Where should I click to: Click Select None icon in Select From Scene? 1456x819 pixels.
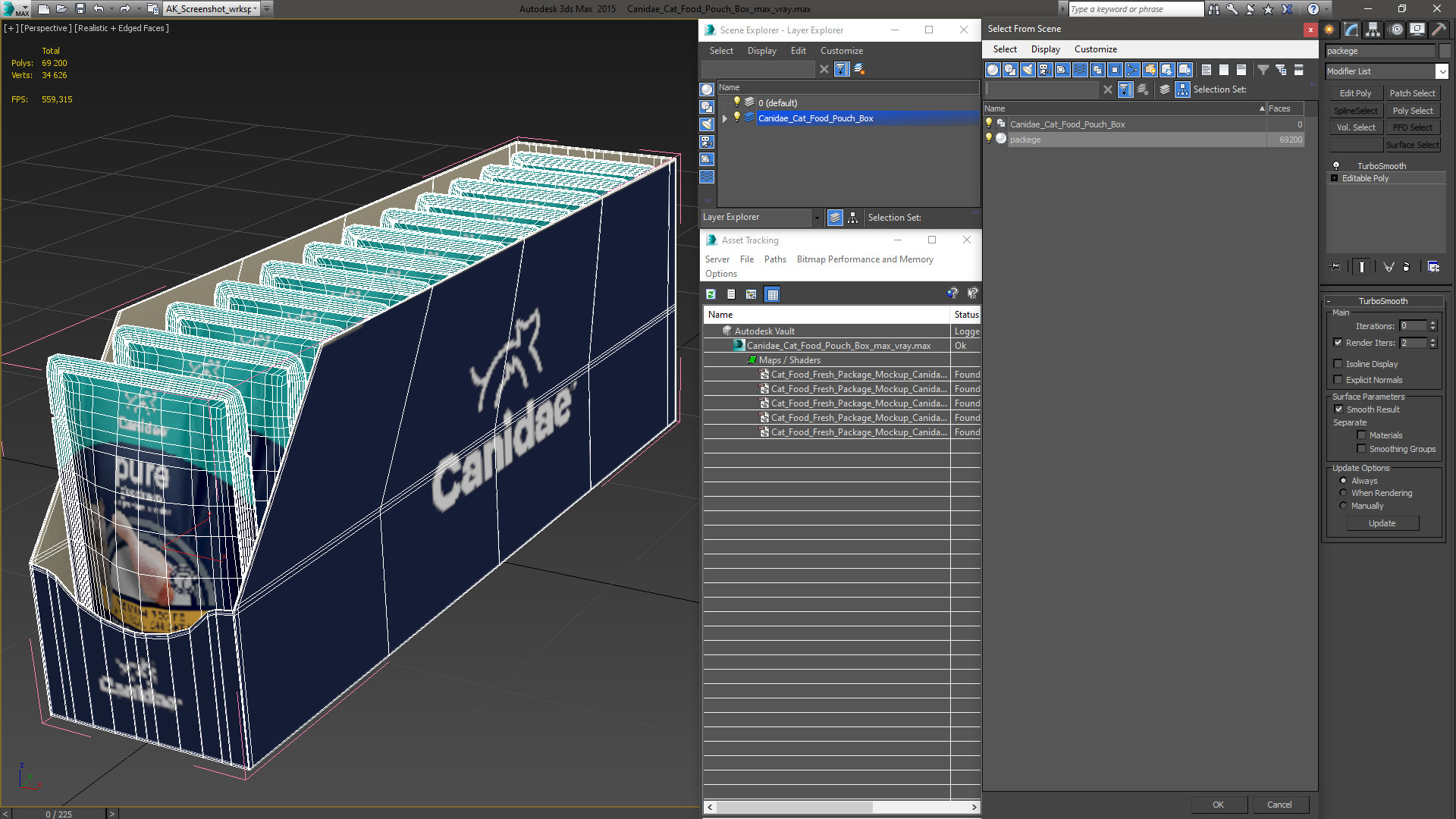1224,70
